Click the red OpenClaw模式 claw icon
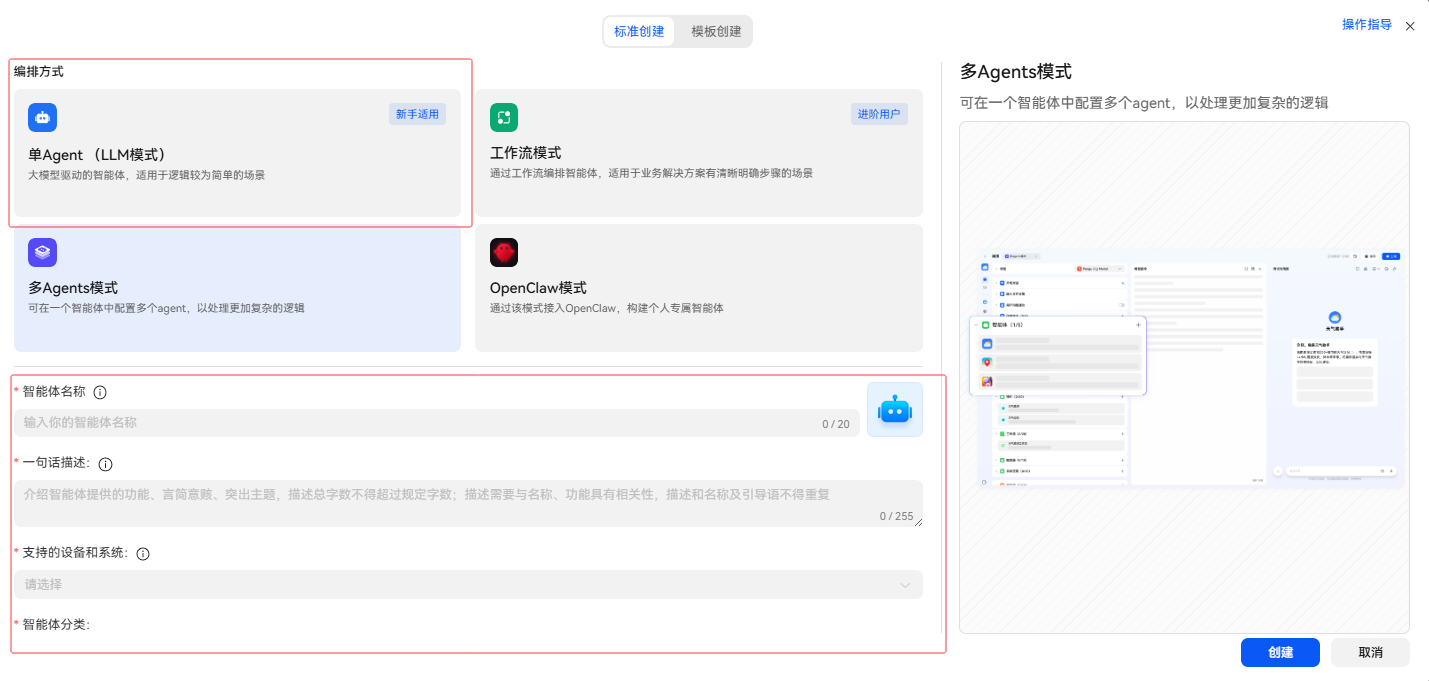 coord(504,252)
